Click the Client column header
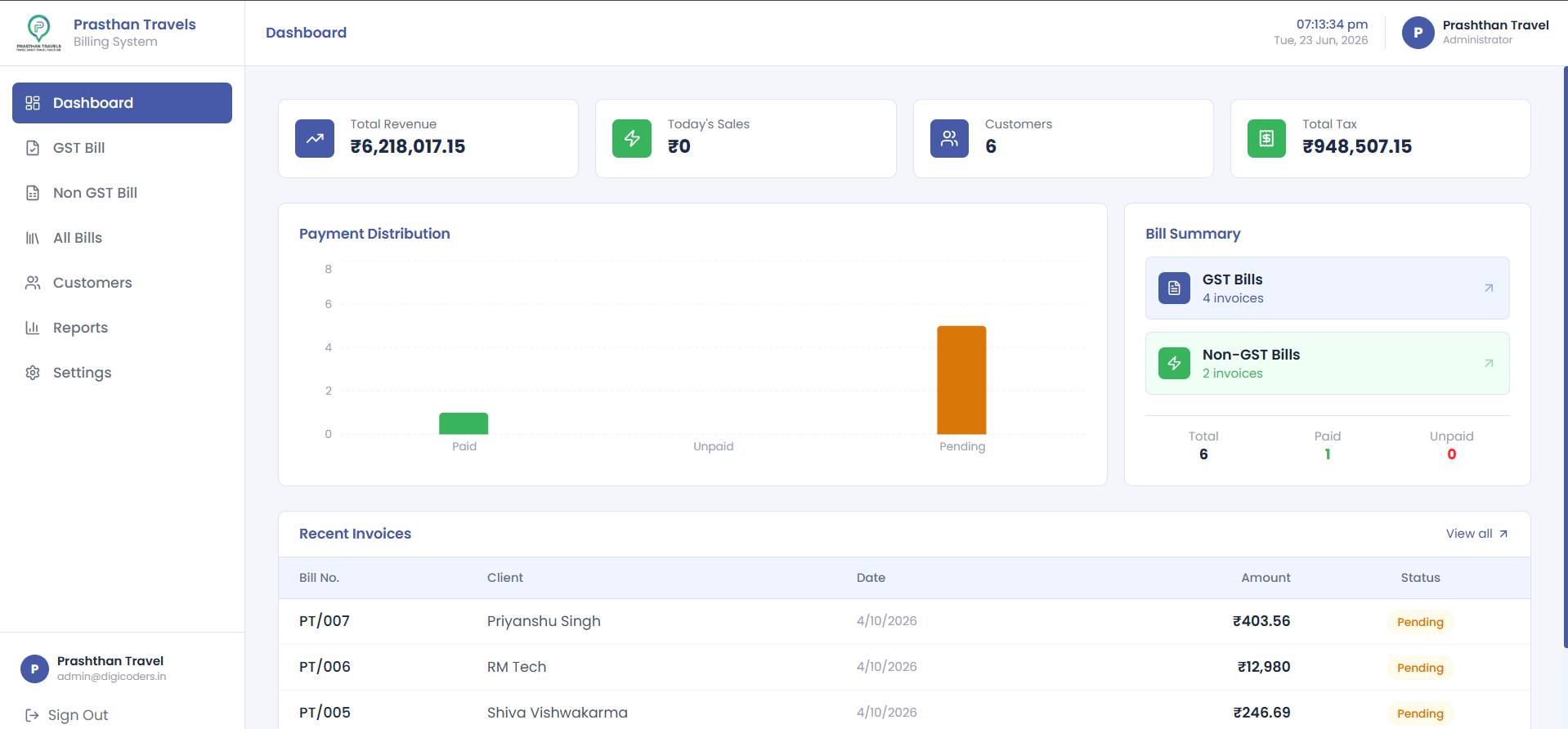Viewport: 1568px width, 729px height. 505,578
